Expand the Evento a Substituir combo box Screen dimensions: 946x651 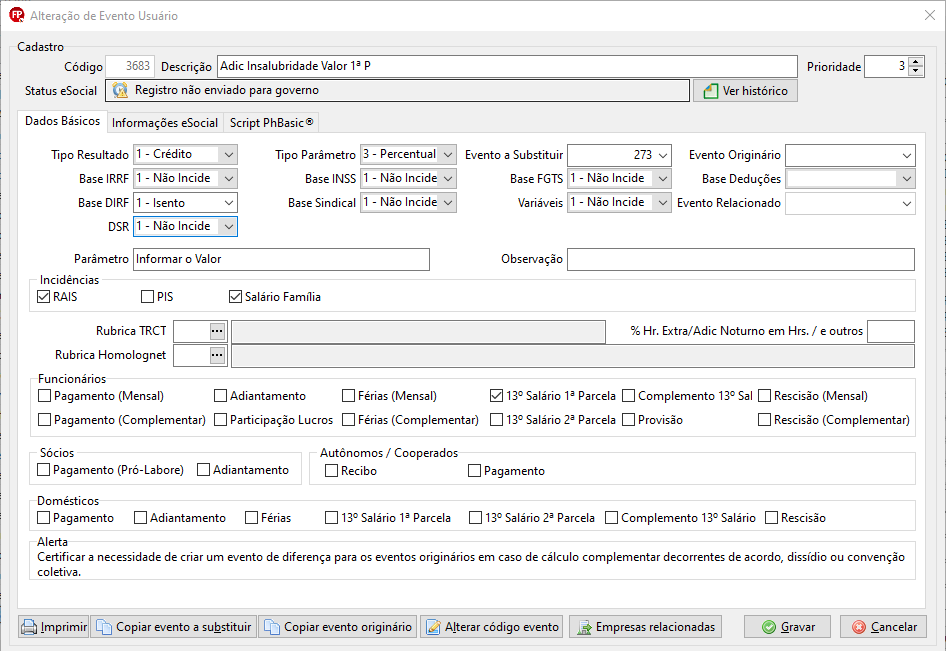pyautogui.click(x=663, y=155)
